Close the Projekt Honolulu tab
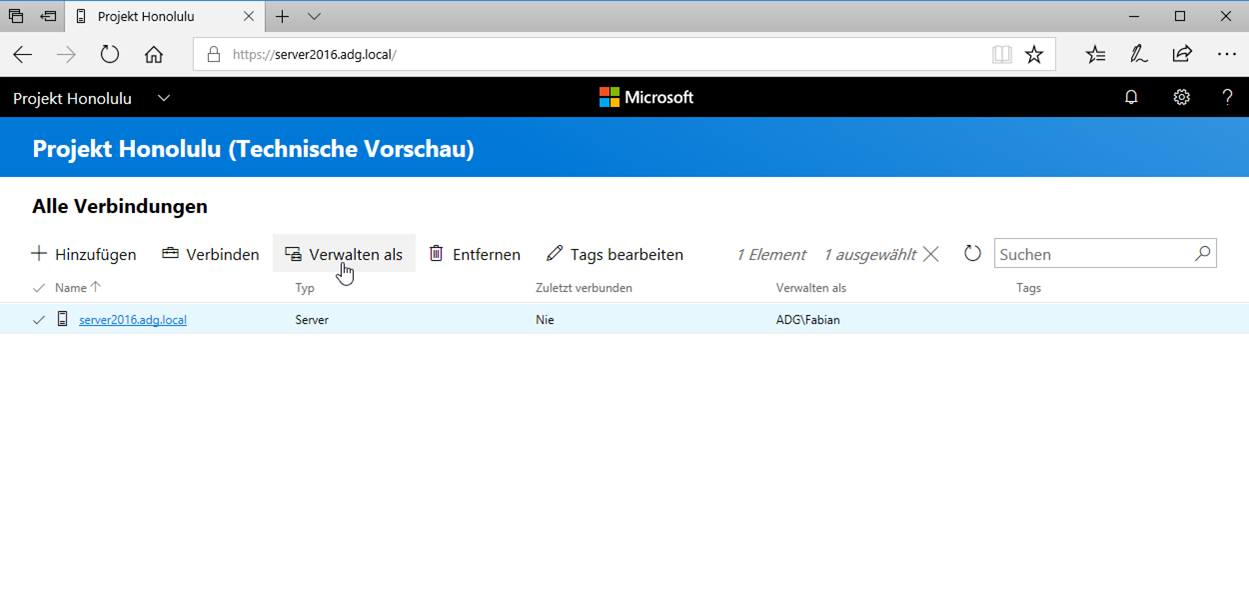Image resolution: width=1249 pixels, height=589 pixels. coord(250,17)
